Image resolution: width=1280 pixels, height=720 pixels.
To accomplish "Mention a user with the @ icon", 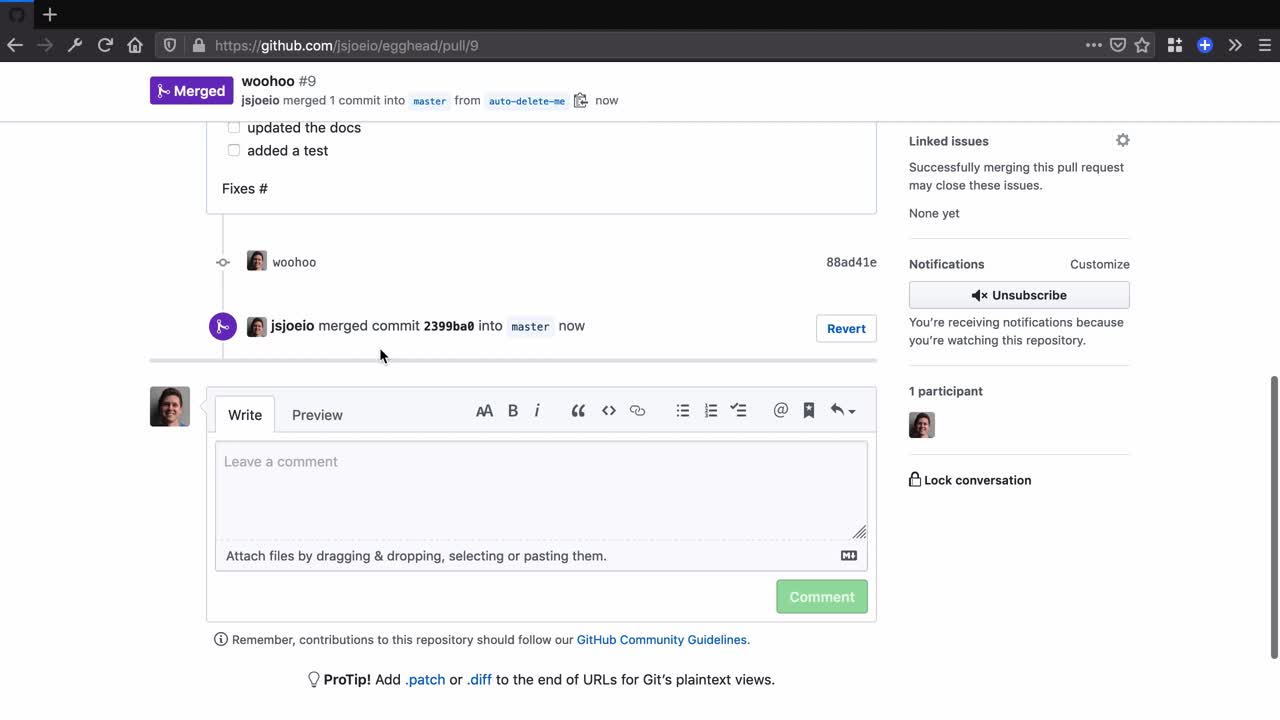I will tap(781, 410).
